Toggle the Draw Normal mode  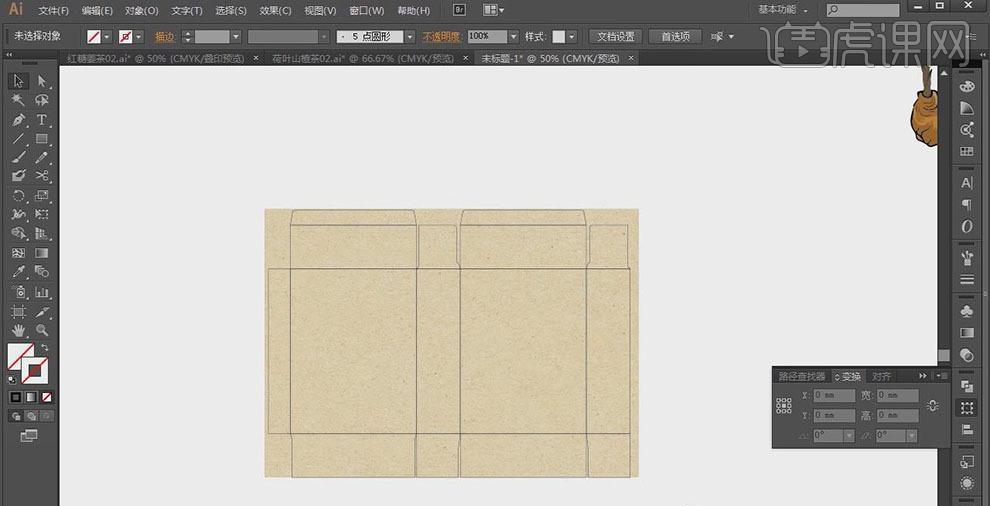pyautogui.click(x=16, y=416)
